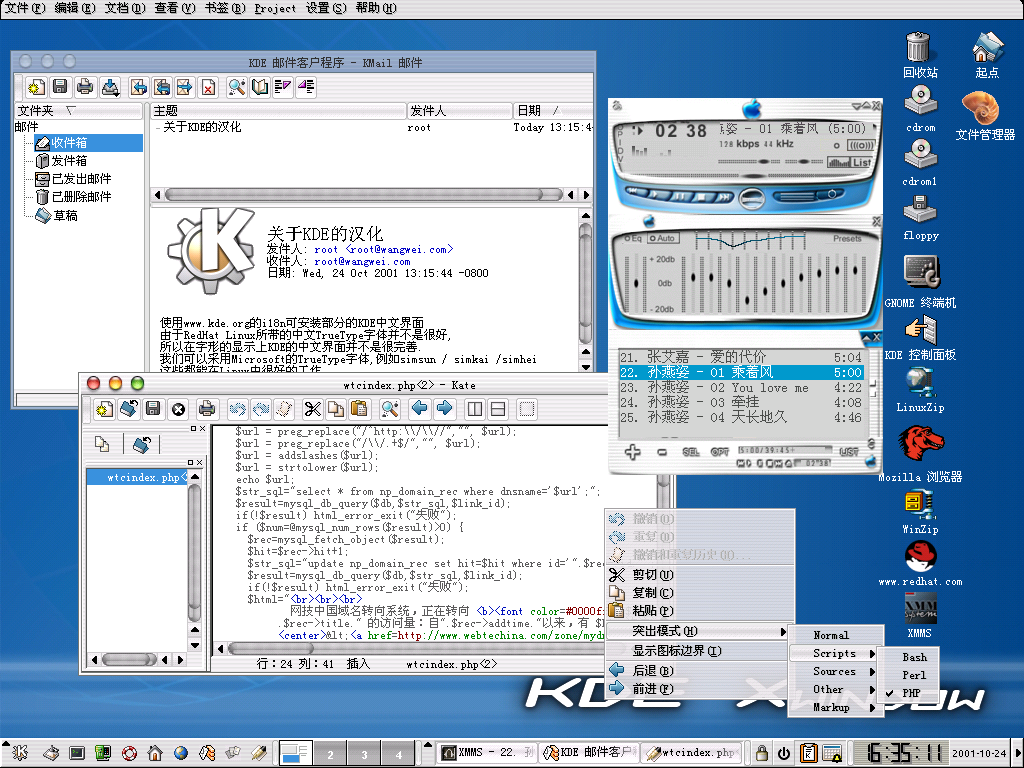This screenshot has width=1024, height=768.
Task: Click Kate cut scissors toolbar icon
Action: point(313,409)
